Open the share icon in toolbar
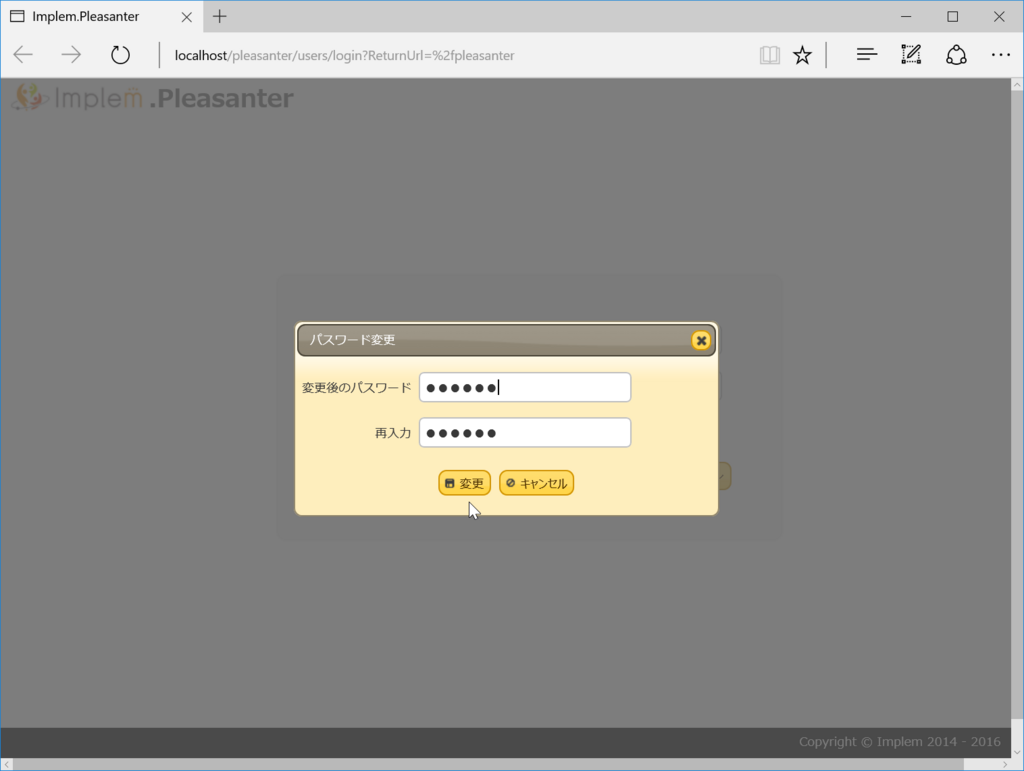 956,55
